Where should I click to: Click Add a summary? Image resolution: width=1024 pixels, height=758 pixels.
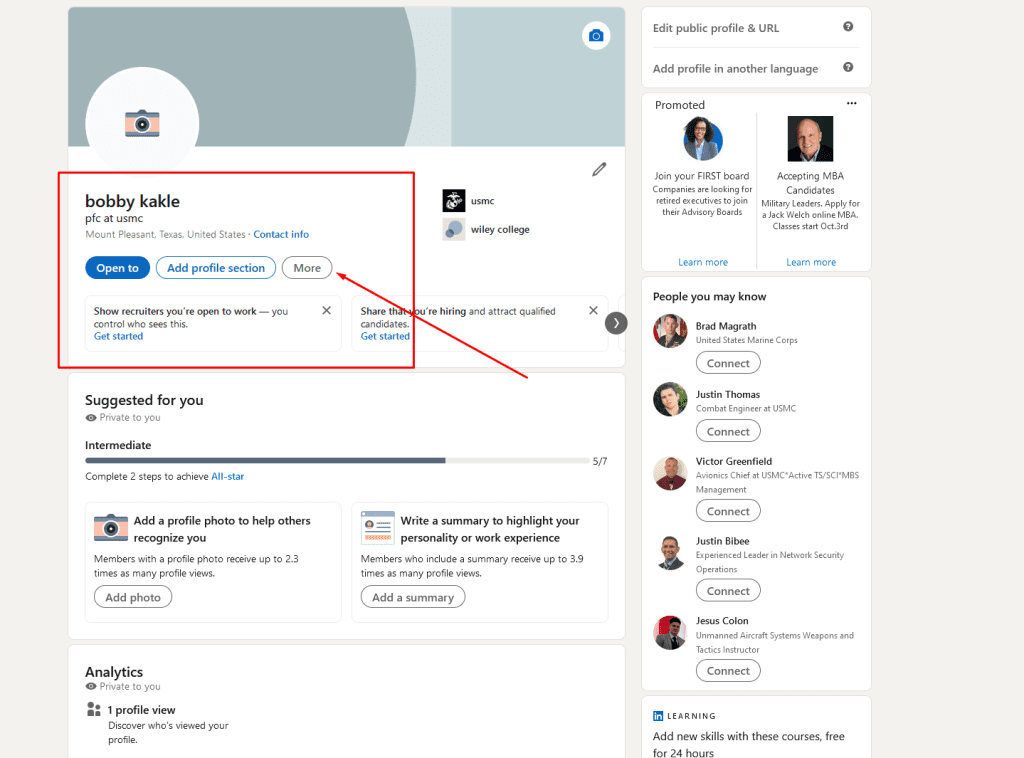pos(413,596)
